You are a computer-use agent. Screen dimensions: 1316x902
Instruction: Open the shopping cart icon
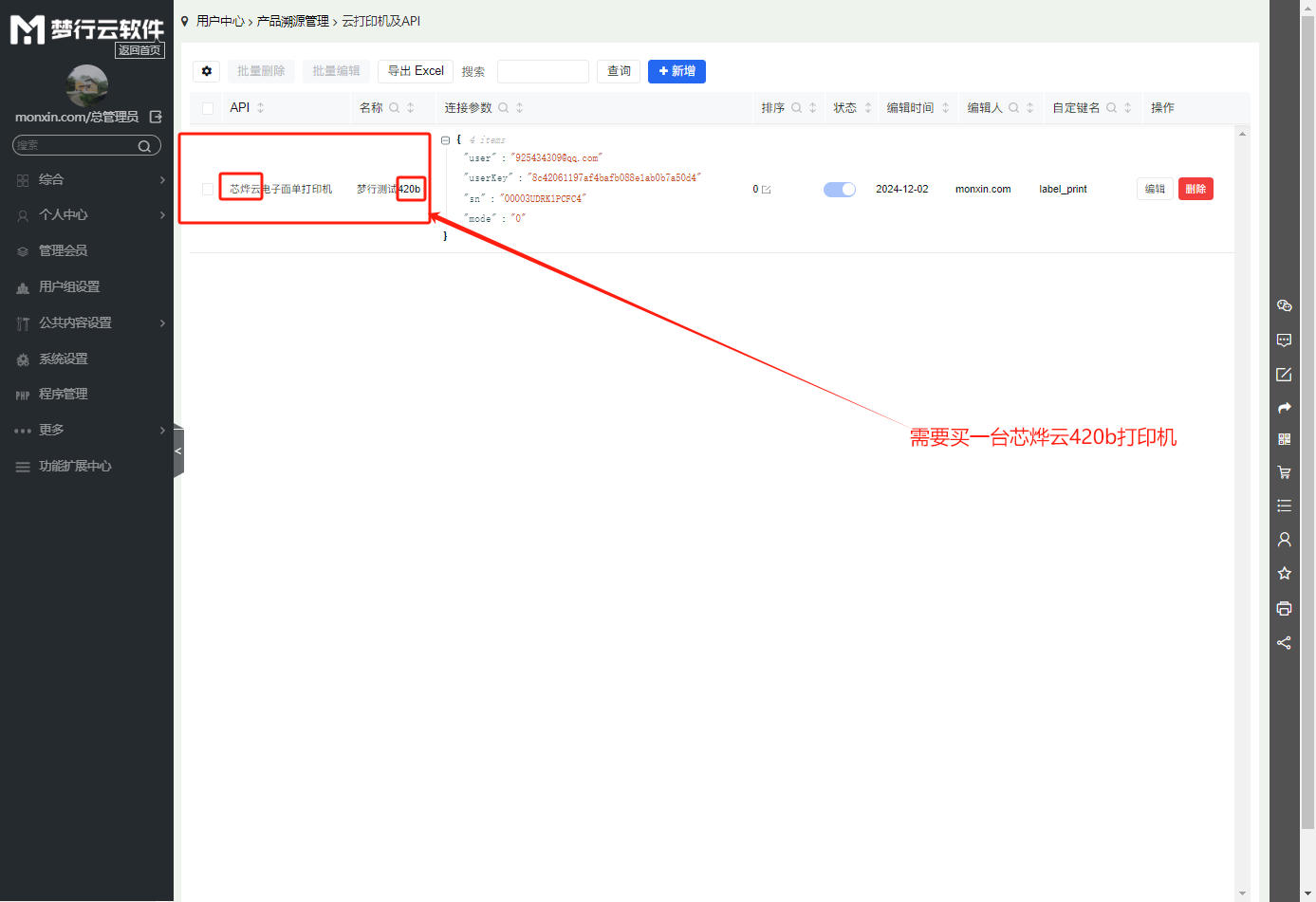(x=1284, y=471)
